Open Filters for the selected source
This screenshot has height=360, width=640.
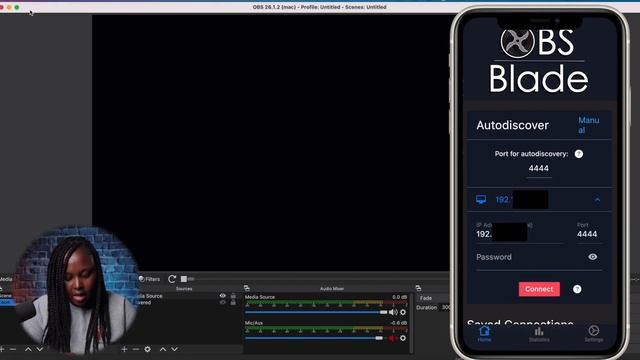[149, 279]
